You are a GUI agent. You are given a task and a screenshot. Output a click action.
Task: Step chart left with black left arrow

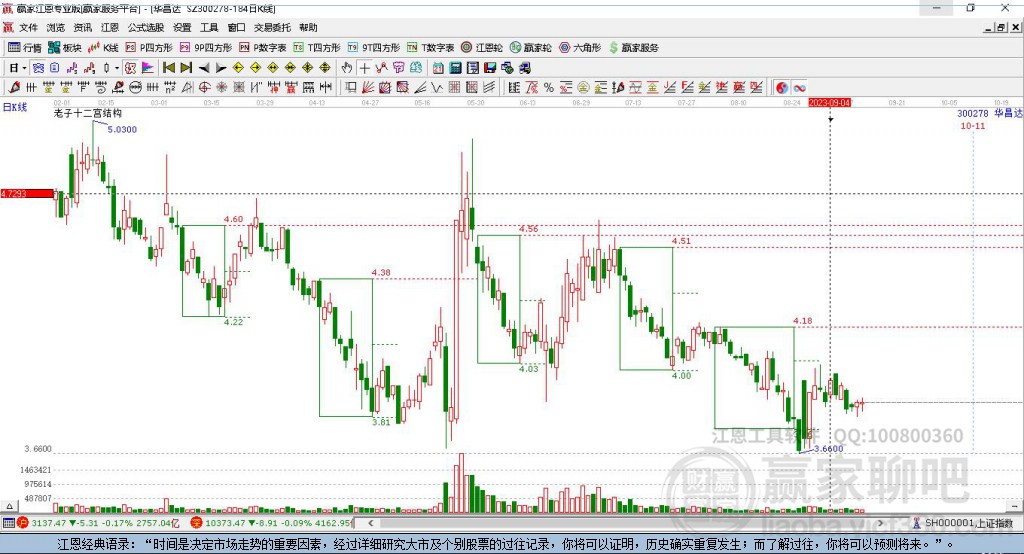[204, 68]
